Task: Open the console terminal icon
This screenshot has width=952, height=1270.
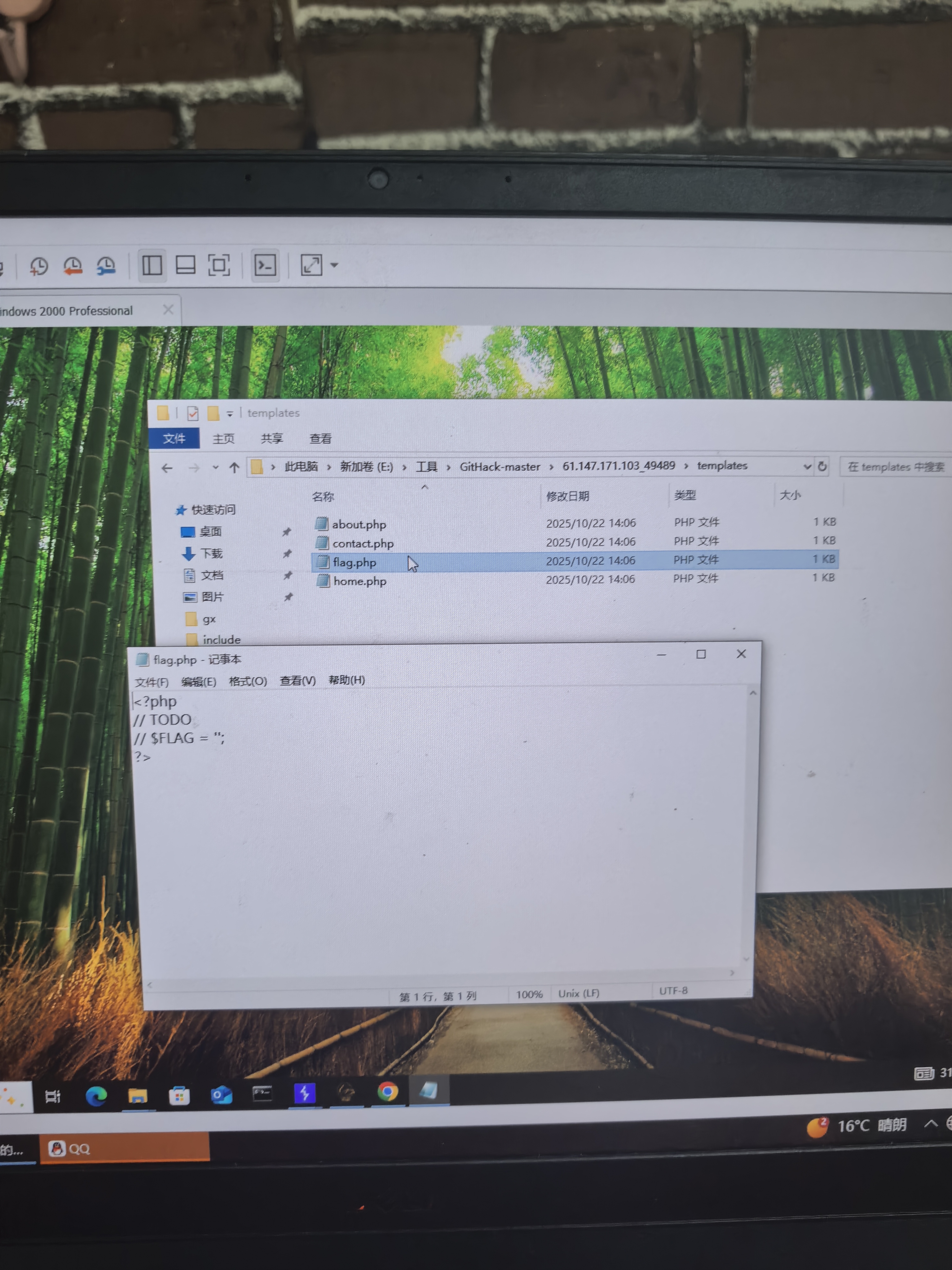Action: [265, 265]
